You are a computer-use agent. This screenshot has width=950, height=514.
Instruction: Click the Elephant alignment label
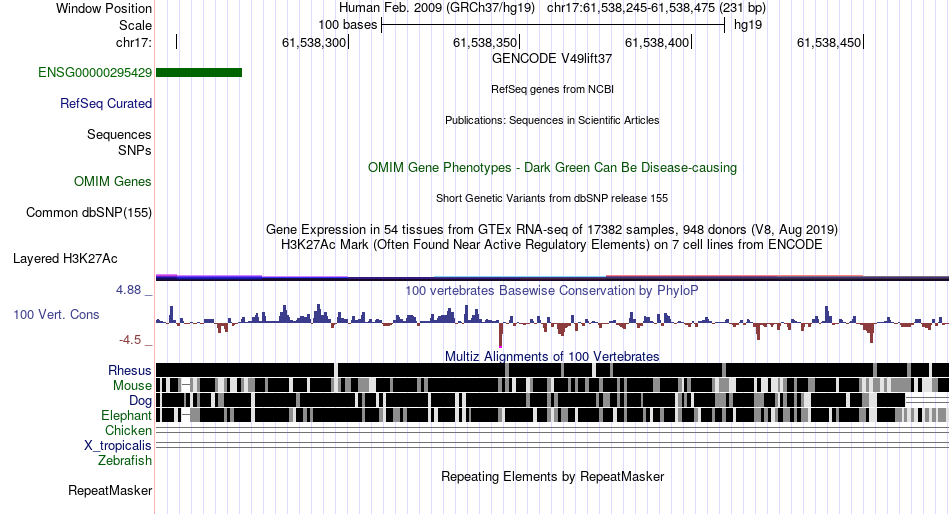click(126, 415)
